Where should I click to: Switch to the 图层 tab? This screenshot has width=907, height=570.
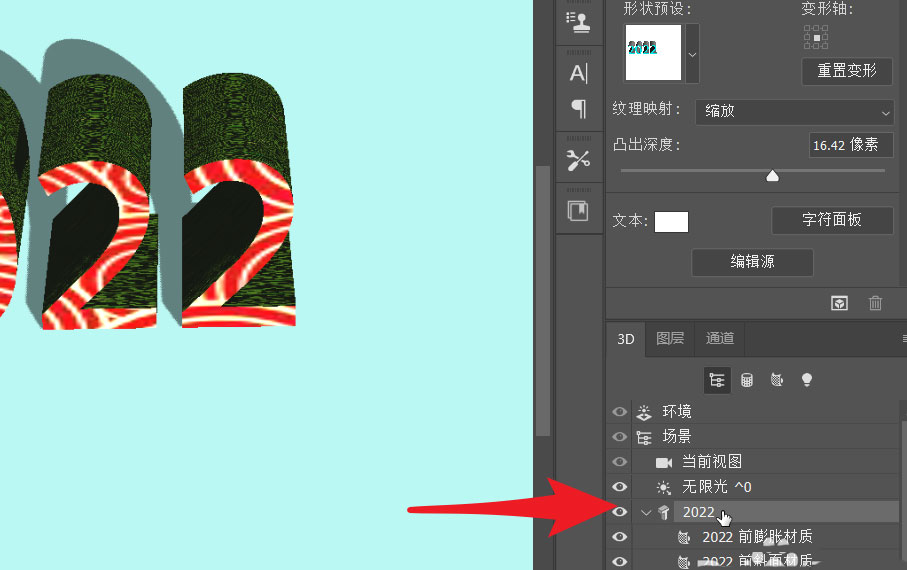pyautogui.click(x=670, y=339)
